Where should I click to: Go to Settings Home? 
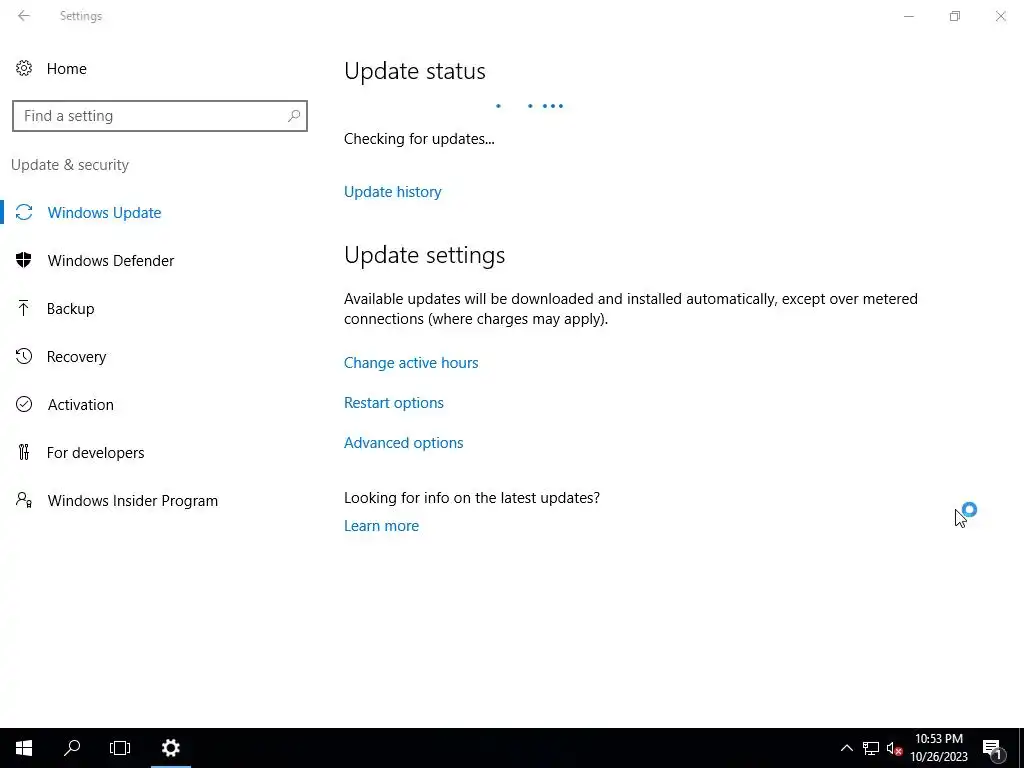click(x=67, y=69)
